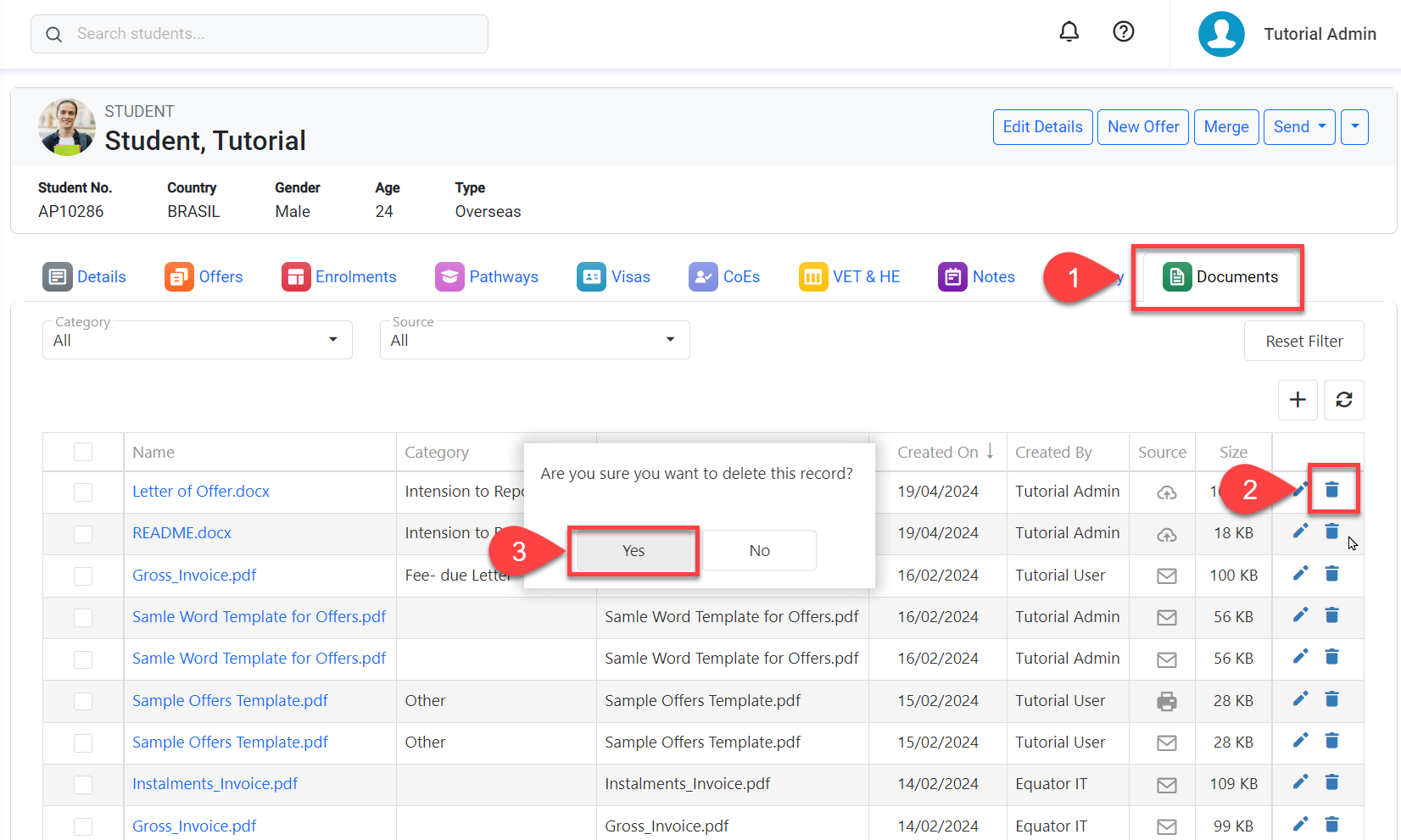1401x840 pixels.
Task: Open the help question mark icon
Action: (1123, 32)
